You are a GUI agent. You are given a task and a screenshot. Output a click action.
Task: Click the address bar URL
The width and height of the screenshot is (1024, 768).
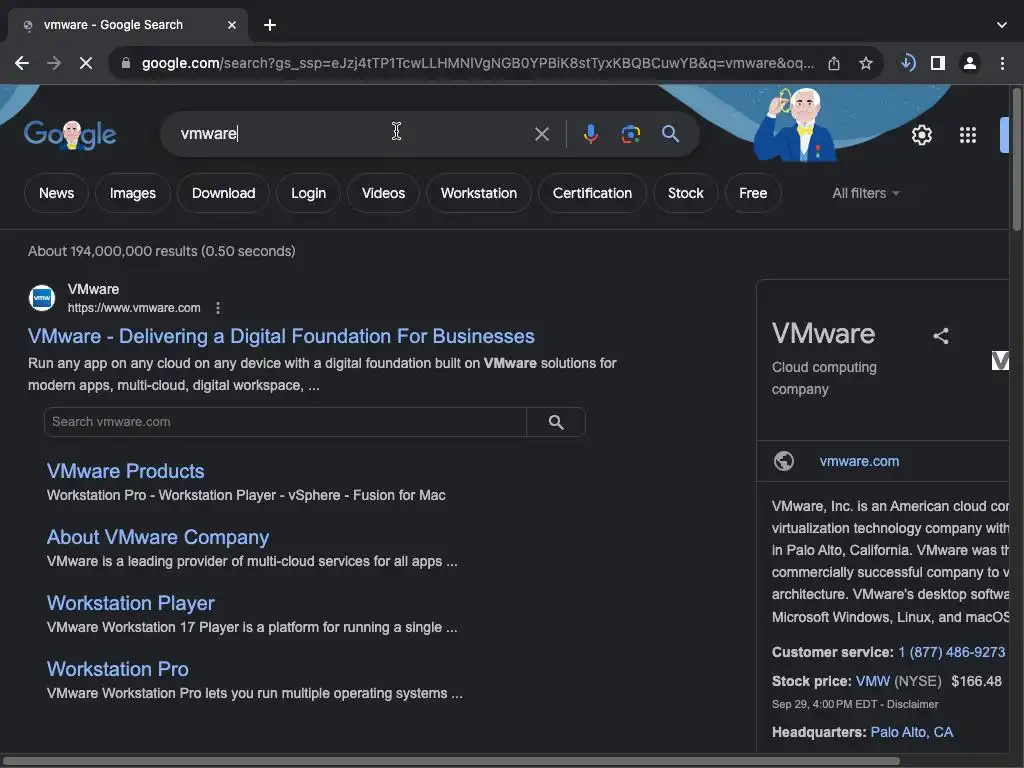tap(477, 63)
